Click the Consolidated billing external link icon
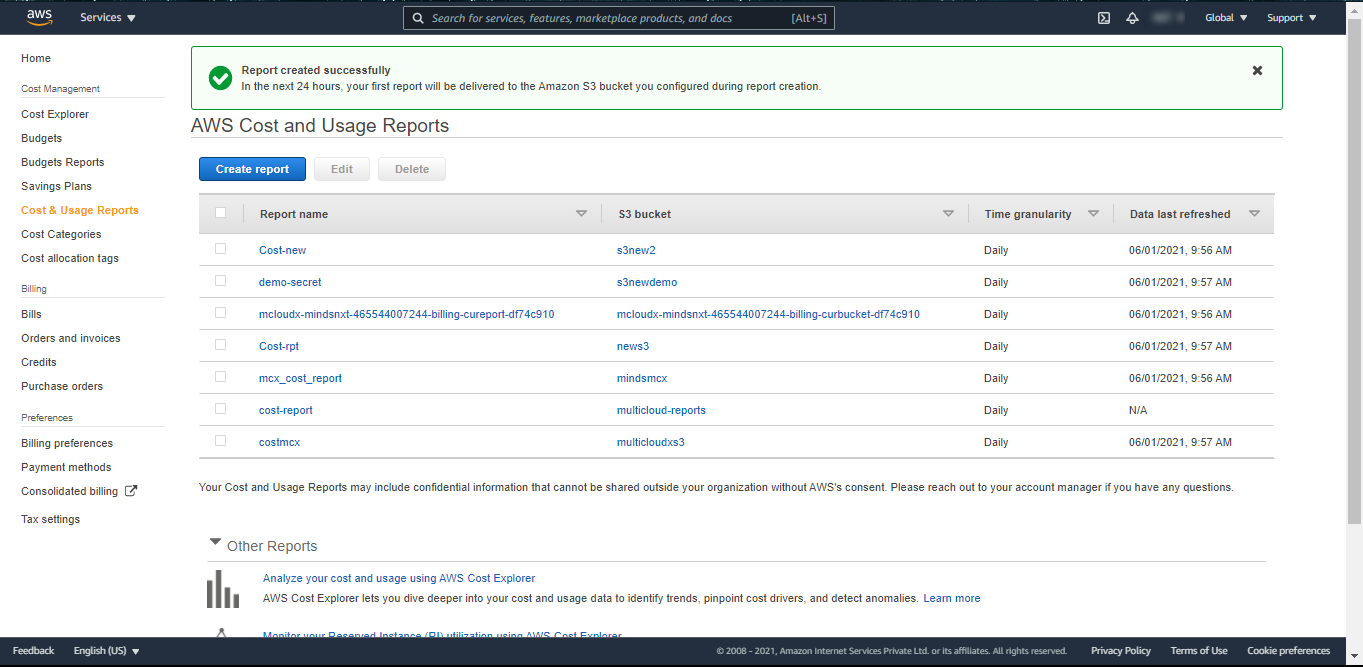 131,491
